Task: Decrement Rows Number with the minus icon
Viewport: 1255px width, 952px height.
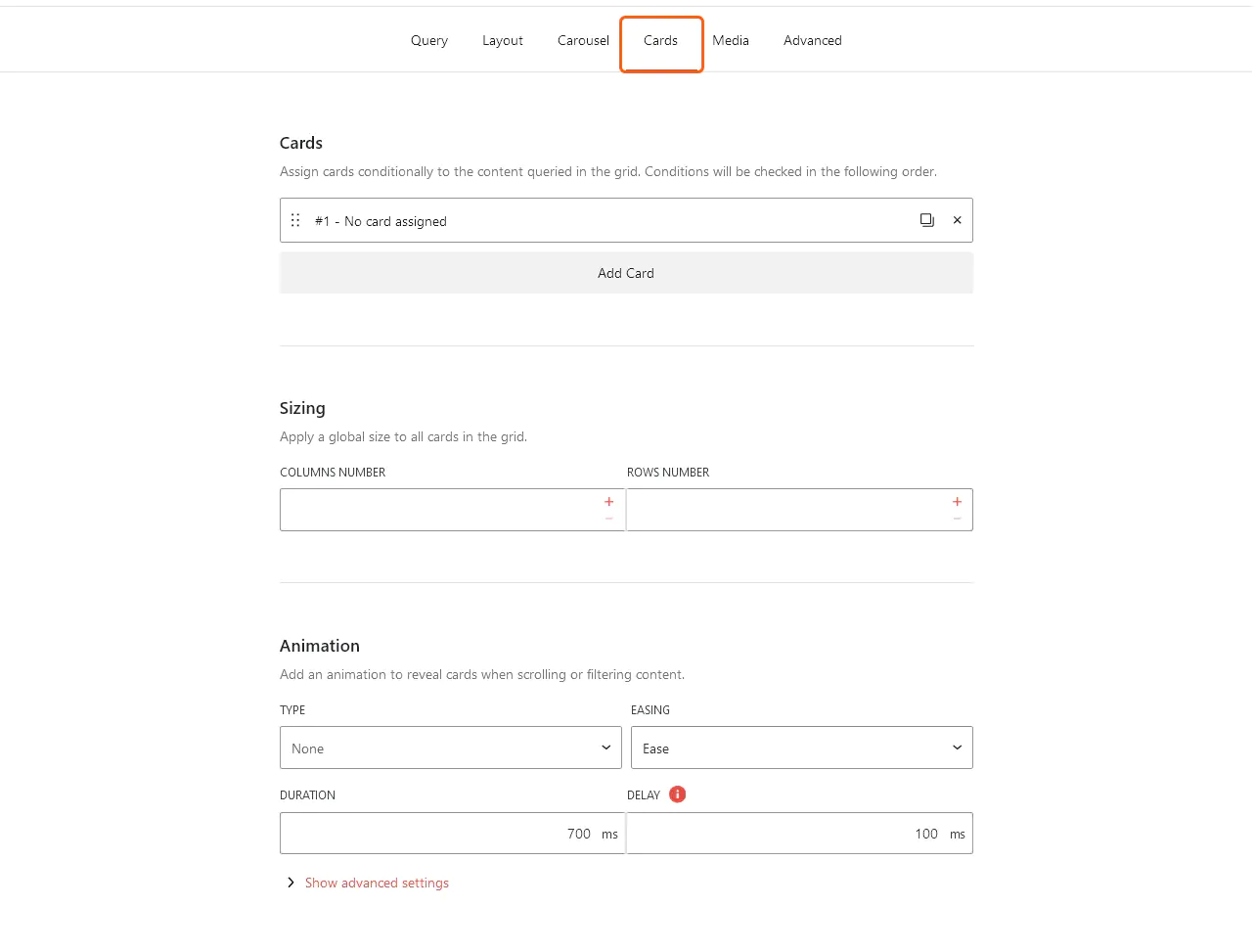Action: click(x=957, y=519)
